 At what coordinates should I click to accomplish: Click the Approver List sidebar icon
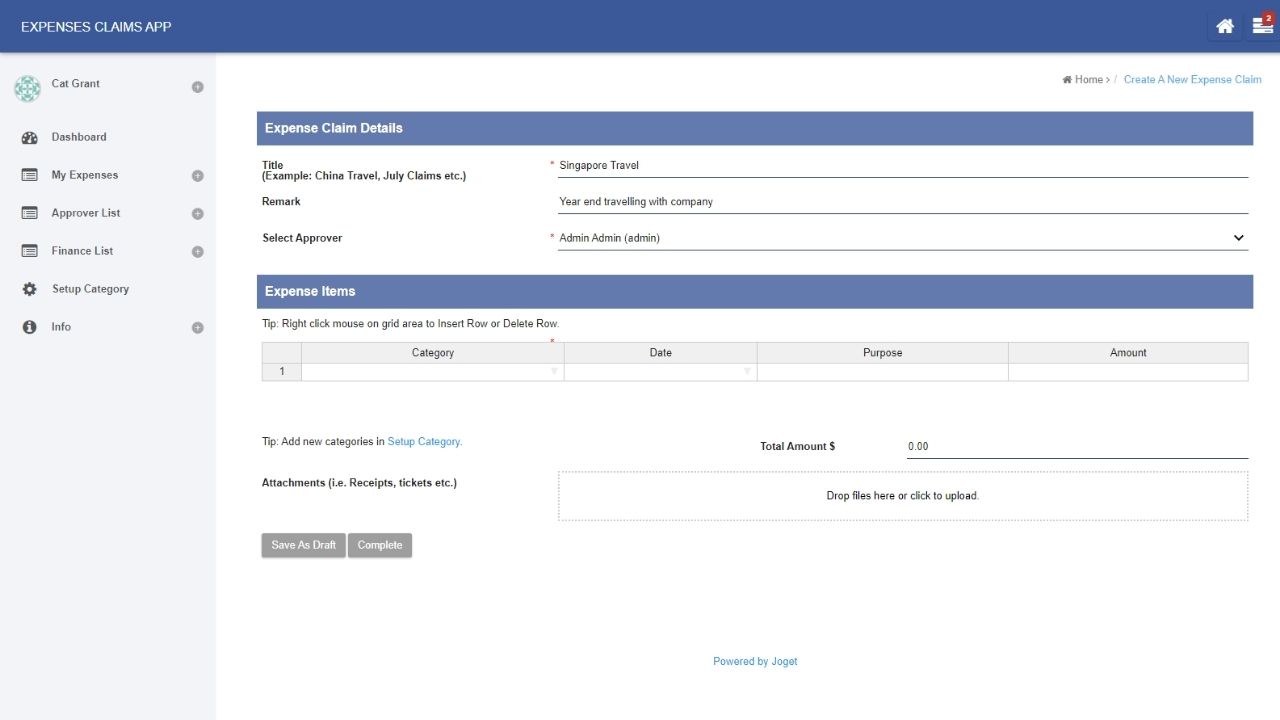click(x=29, y=213)
